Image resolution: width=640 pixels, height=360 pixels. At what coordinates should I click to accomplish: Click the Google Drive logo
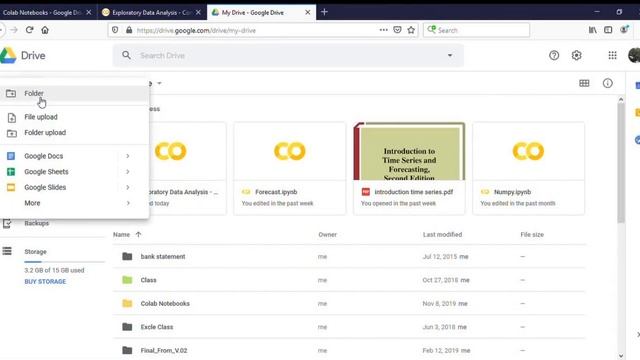coord(8,56)
